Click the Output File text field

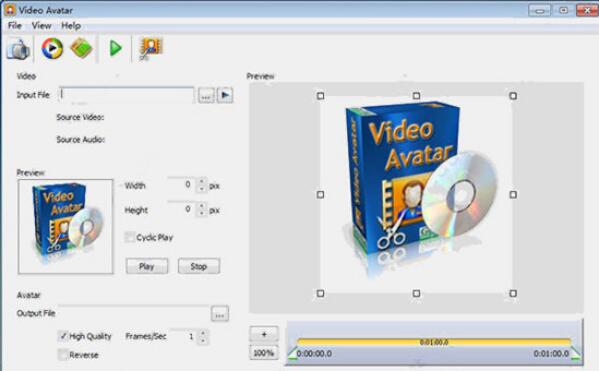(133, 313)
